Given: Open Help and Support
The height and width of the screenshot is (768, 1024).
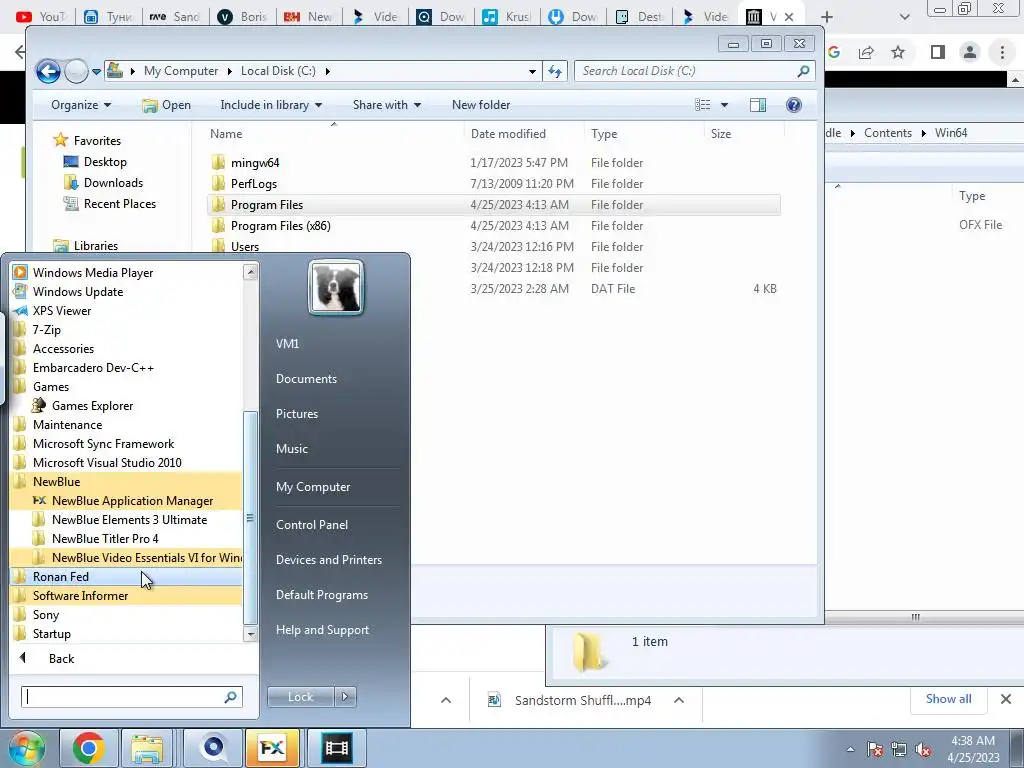Looking at the screenshot, I should point(322,630).
